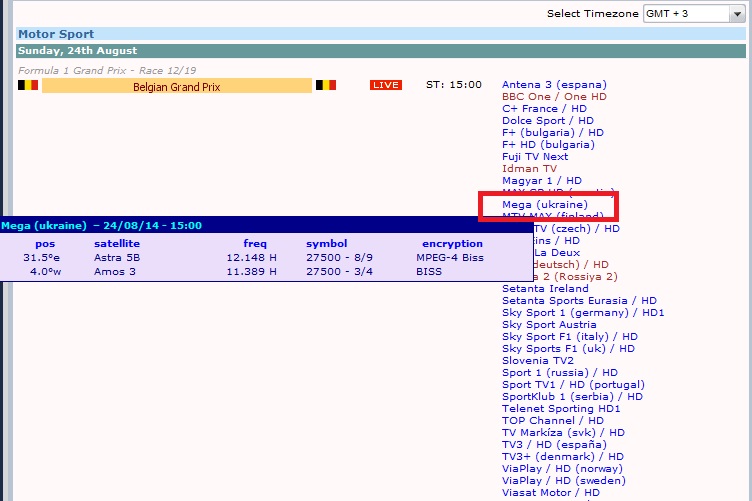Open the Viasat Motor / HD link
The image size is (752, 501).
(550, 493)
